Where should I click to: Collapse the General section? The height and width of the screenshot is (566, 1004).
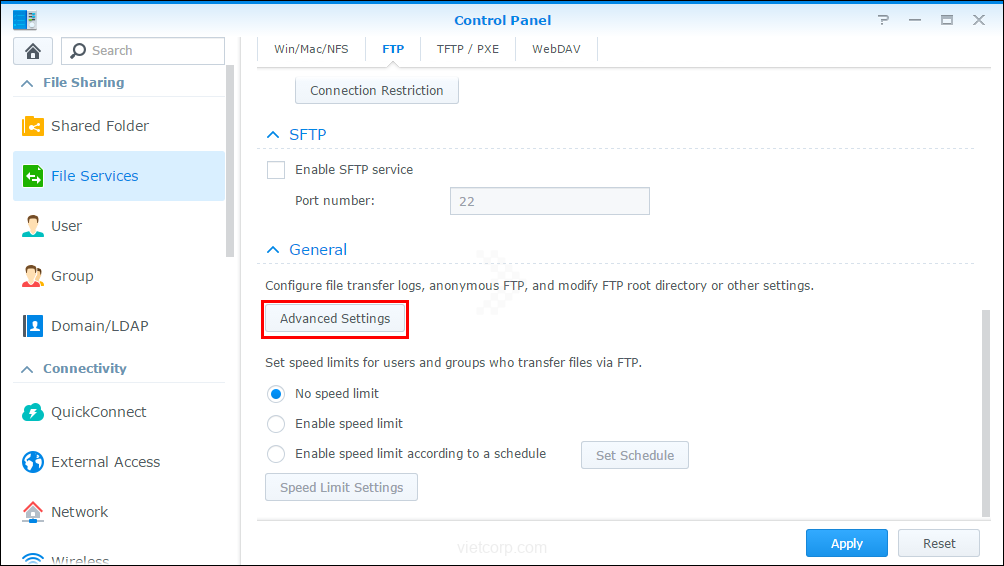273,250
